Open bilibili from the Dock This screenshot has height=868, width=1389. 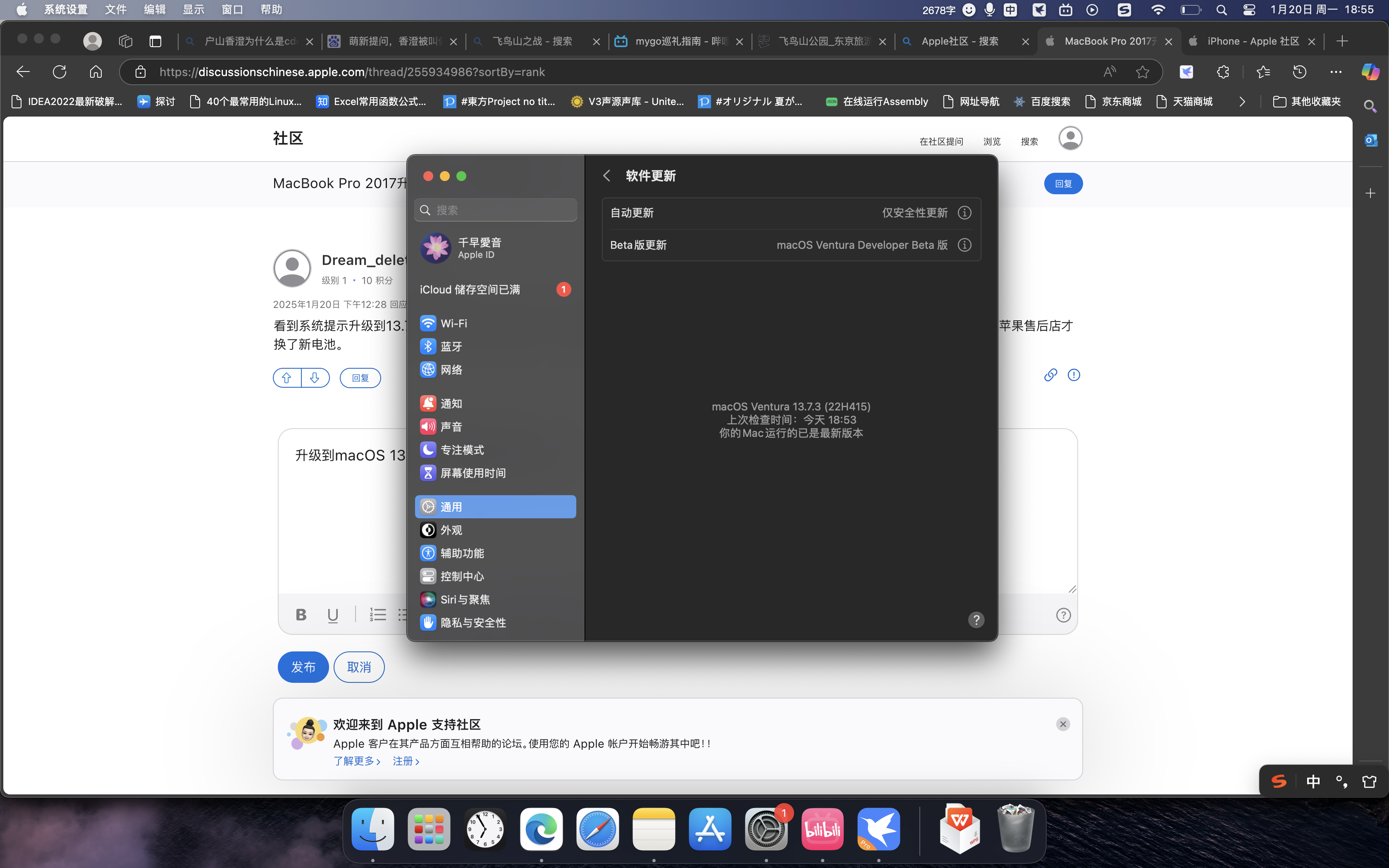click(822, 830)
